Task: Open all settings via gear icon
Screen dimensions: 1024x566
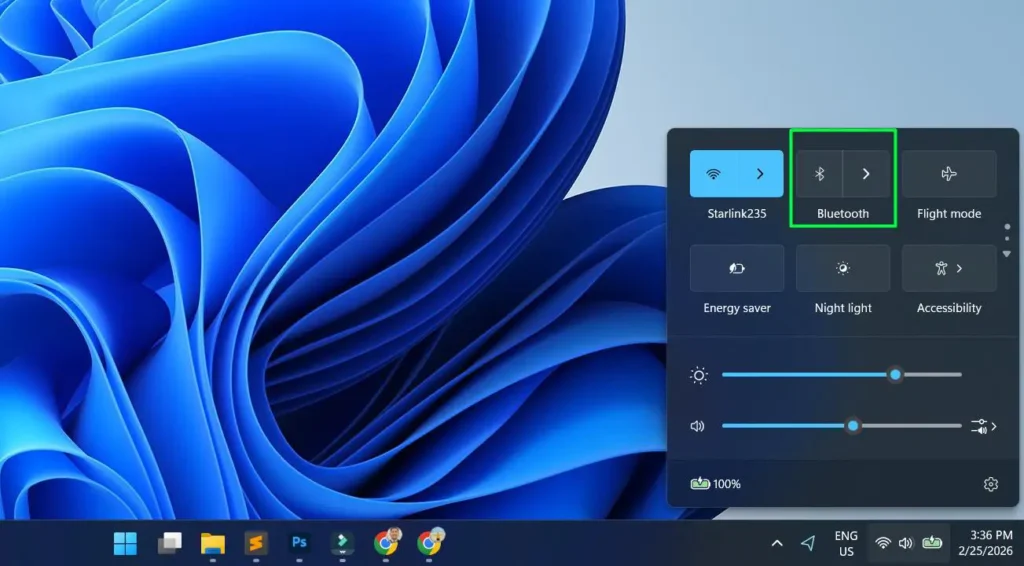Action: point(991,484)
